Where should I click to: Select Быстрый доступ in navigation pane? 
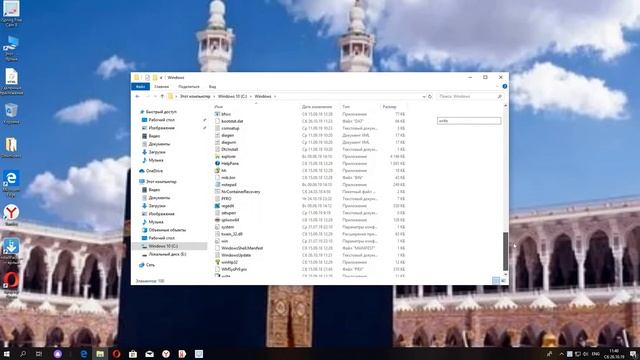coord(161,112)
